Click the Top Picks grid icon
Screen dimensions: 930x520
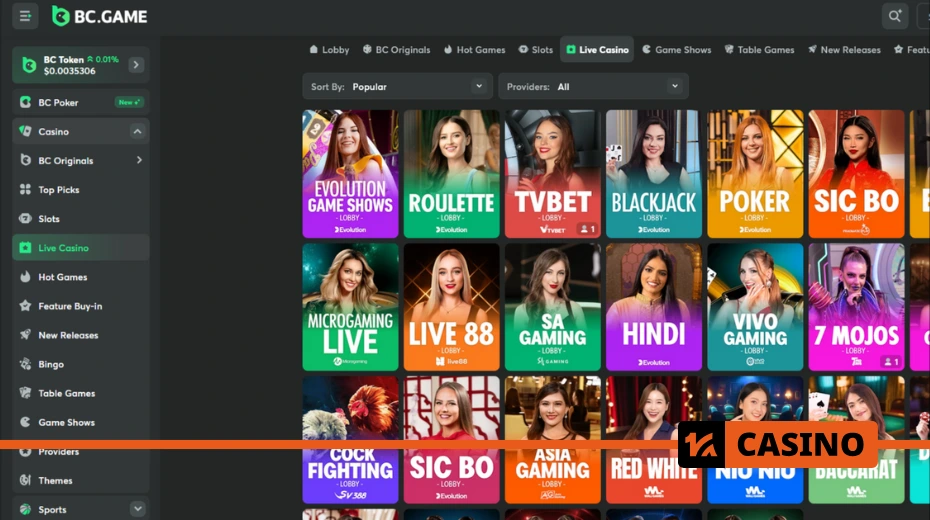coord(26,189)
